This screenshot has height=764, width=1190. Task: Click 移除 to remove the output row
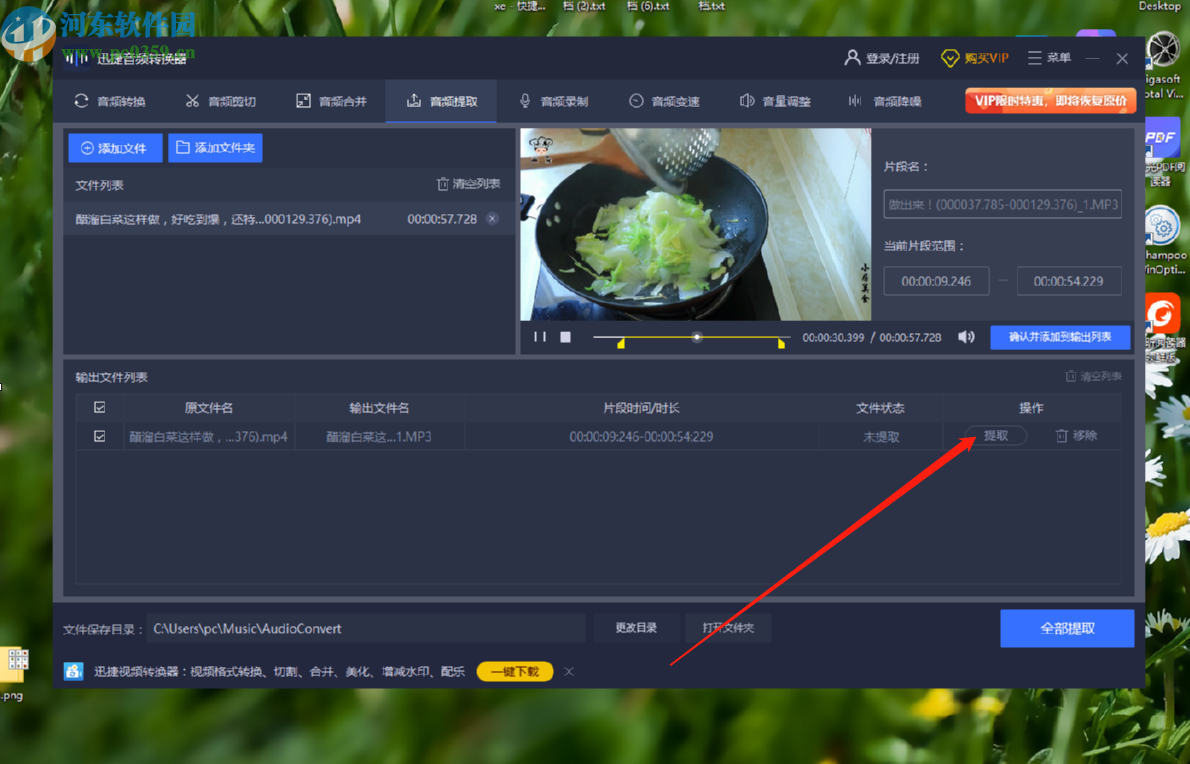tap(1077, 435)
